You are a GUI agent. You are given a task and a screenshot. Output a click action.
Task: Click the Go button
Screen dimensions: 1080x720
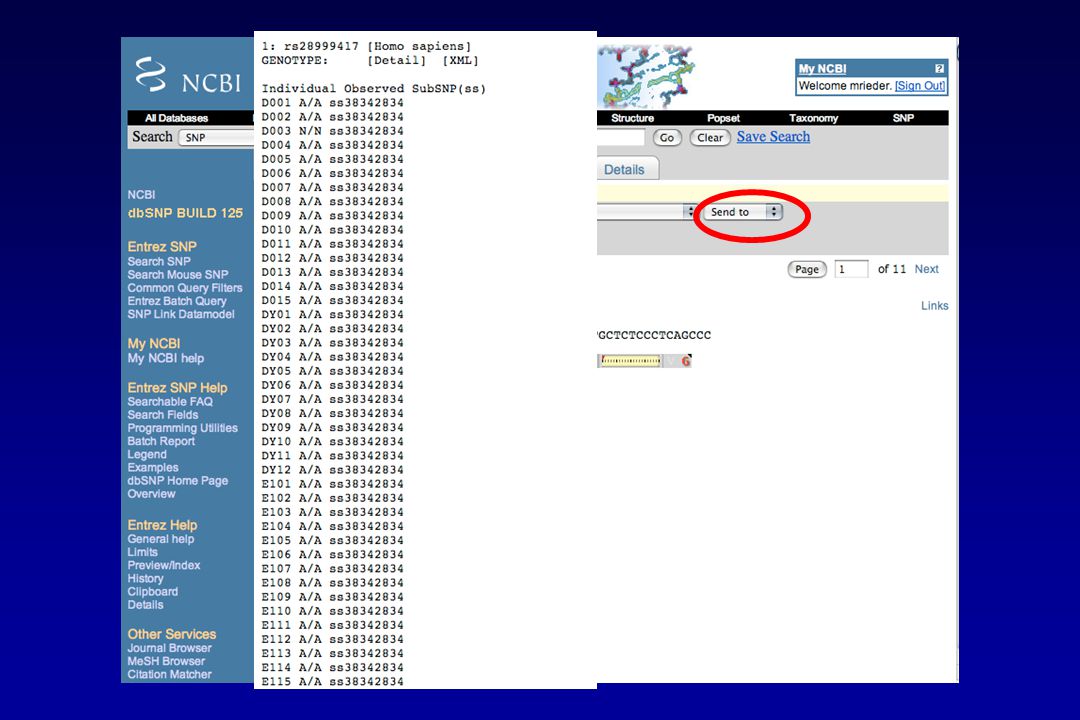click(667, 138)
